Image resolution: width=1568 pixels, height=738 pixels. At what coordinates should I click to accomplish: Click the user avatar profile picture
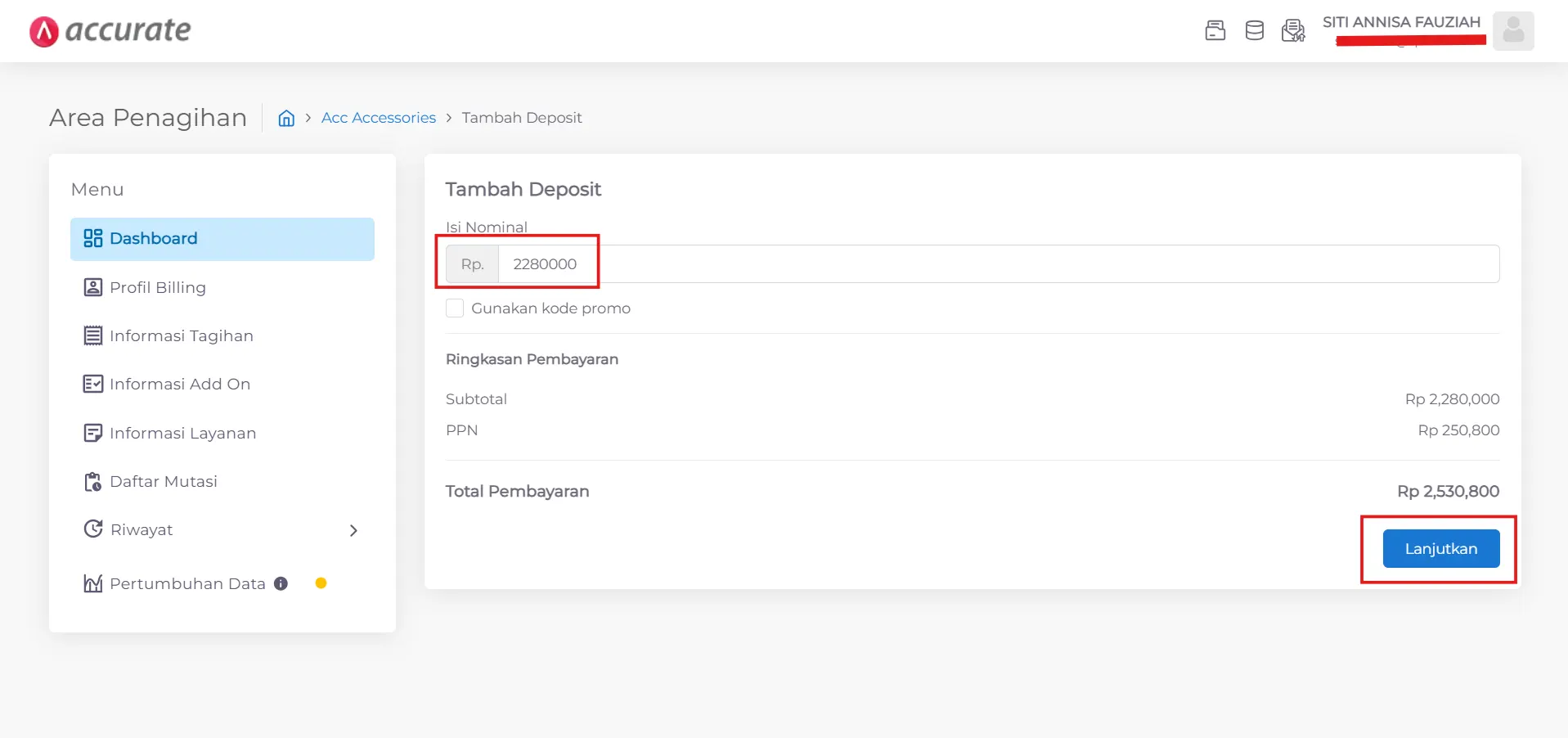[1512, 31]
